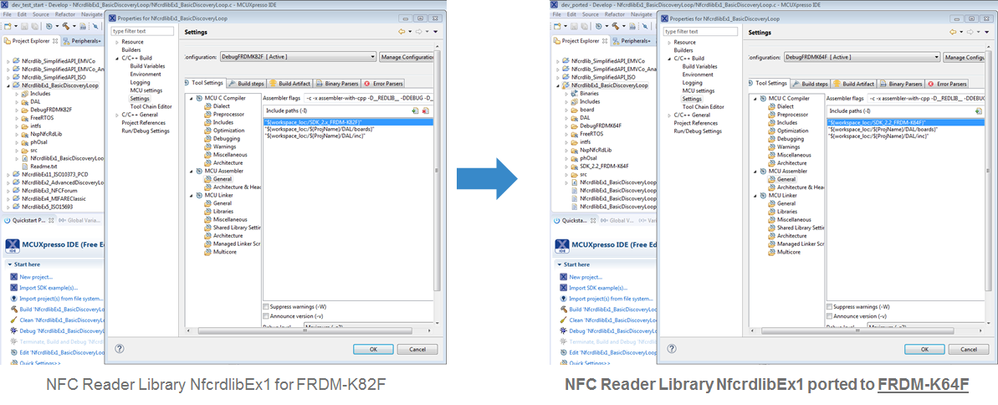Viewport: 998px width, 405px height.
Task: Click new-file toolbar icon in left IDE window
Action: click(6, 26)
